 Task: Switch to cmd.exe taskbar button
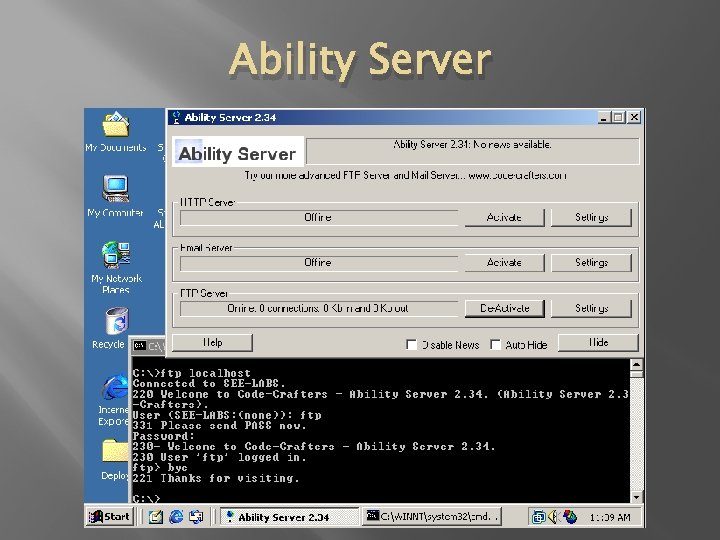tap(432, 517)
